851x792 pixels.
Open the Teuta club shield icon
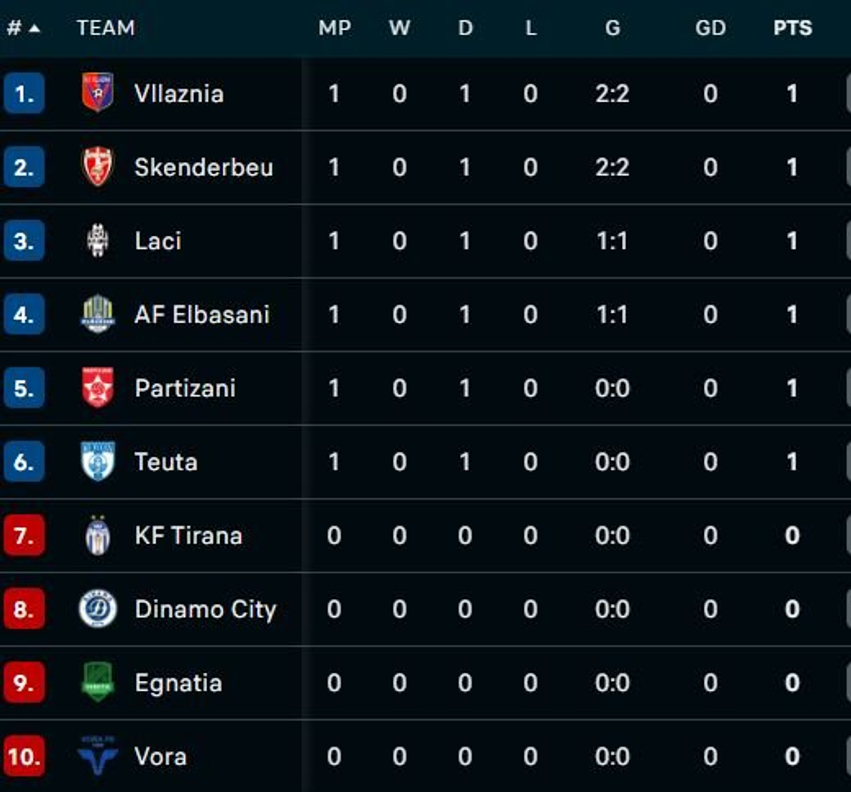98,461
